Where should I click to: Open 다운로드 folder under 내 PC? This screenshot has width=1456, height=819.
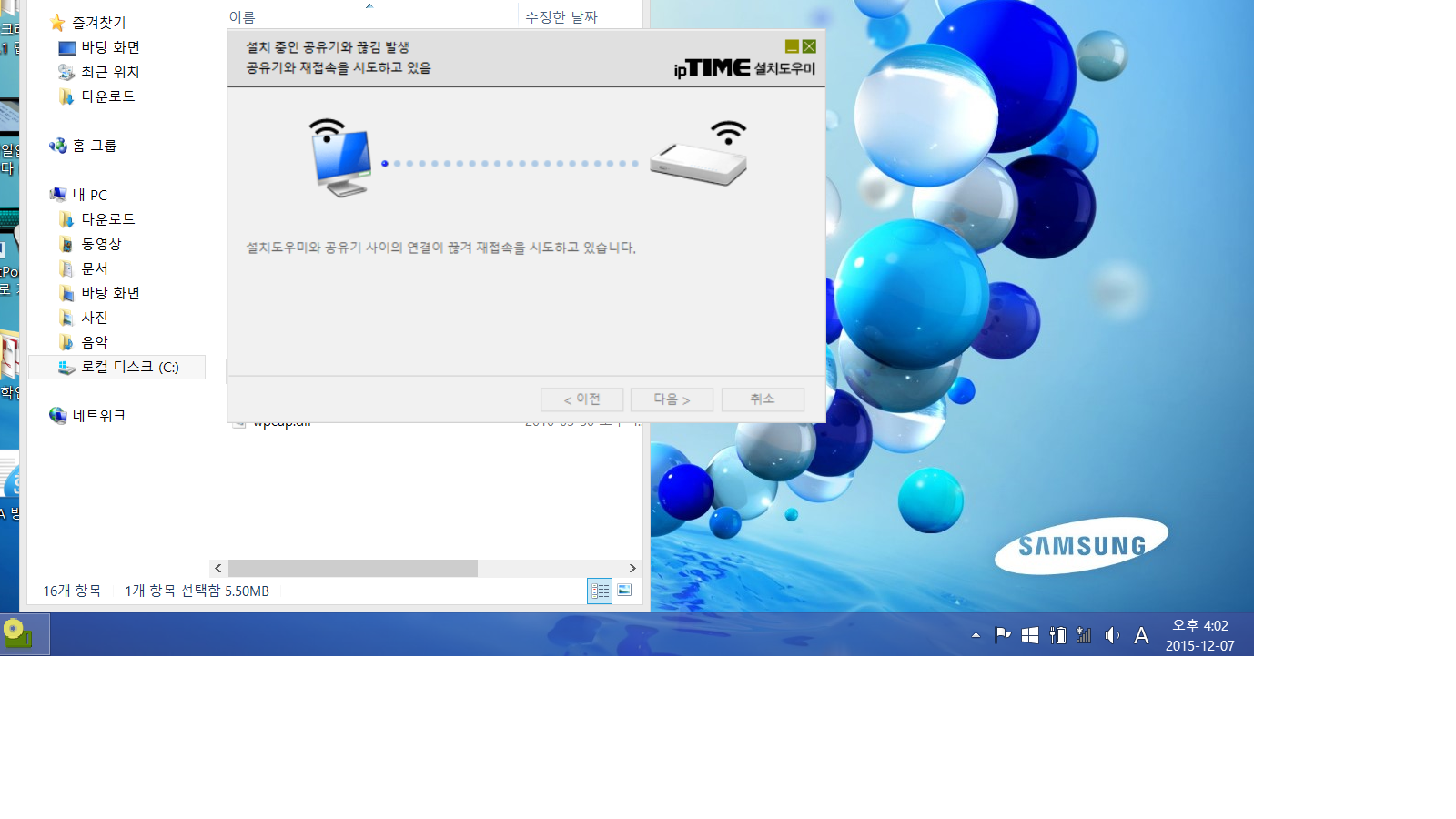coord(97,219)
